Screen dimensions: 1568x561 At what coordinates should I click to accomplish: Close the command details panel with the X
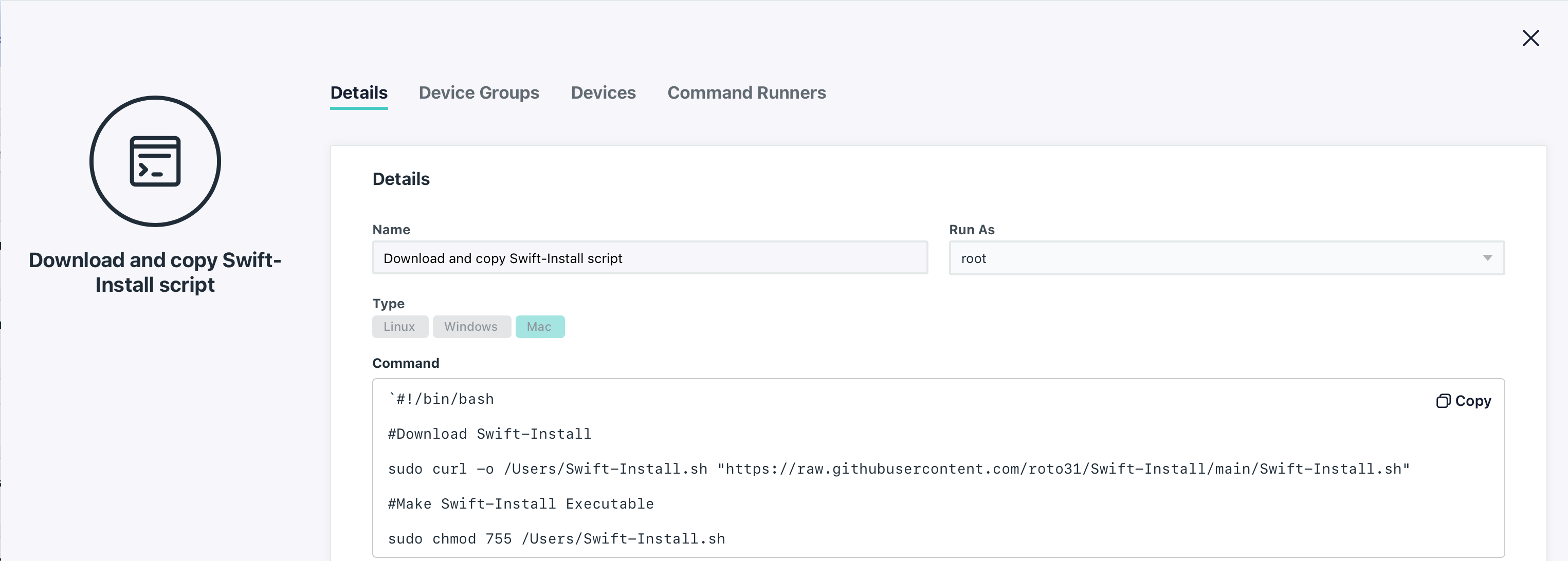(x=1530, y=39)
